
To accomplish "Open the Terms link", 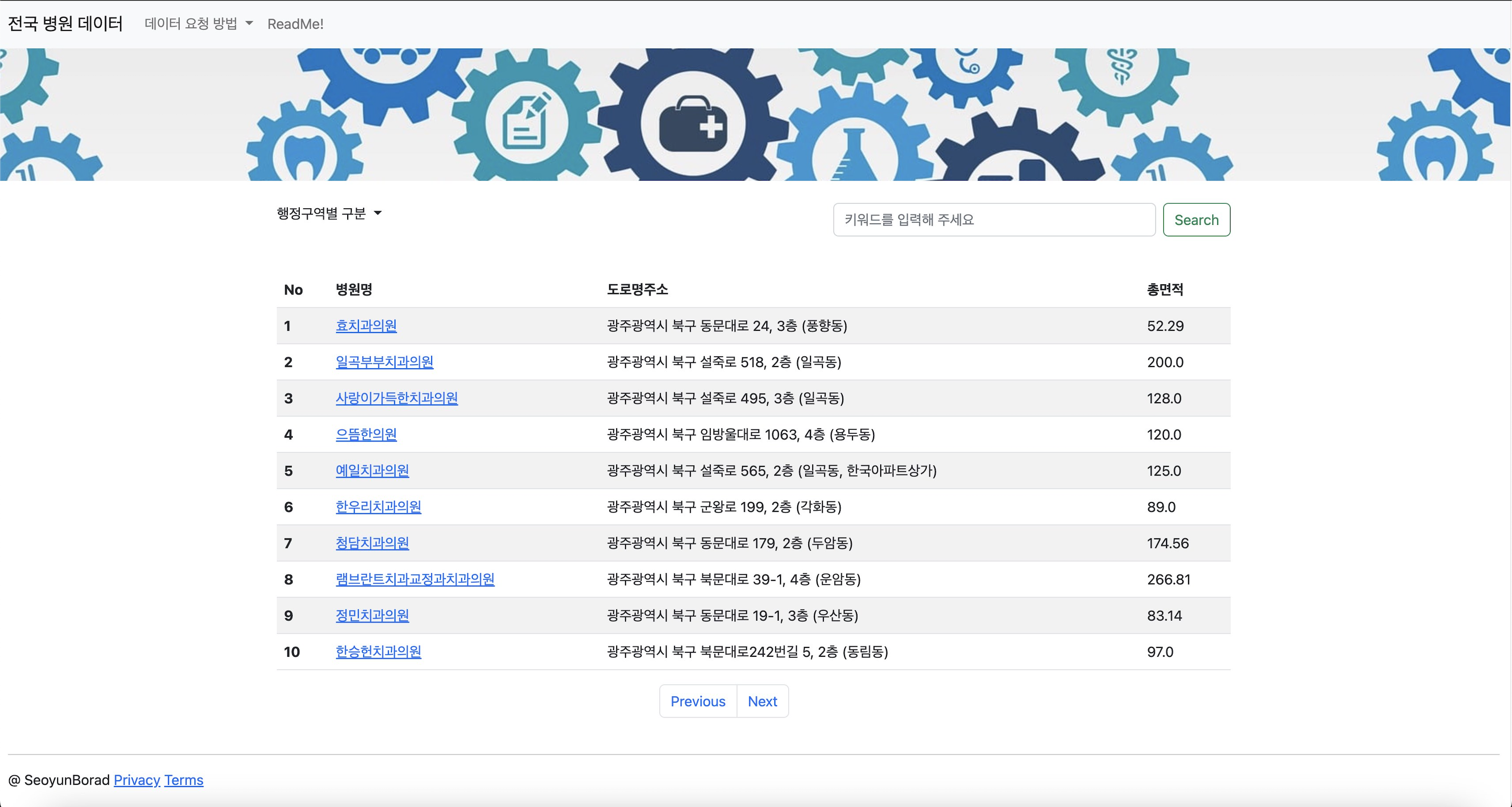I will point(183,780).
